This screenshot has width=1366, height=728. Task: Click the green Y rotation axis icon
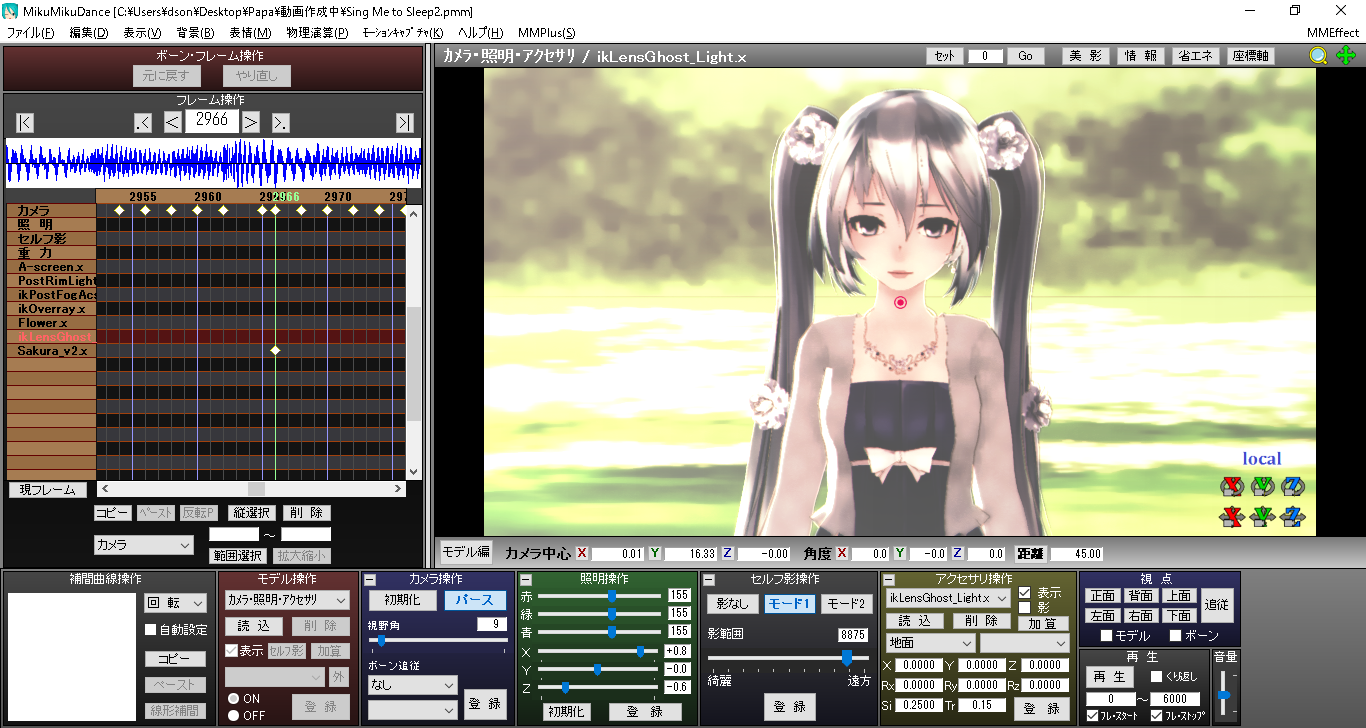click(1262, 487)
